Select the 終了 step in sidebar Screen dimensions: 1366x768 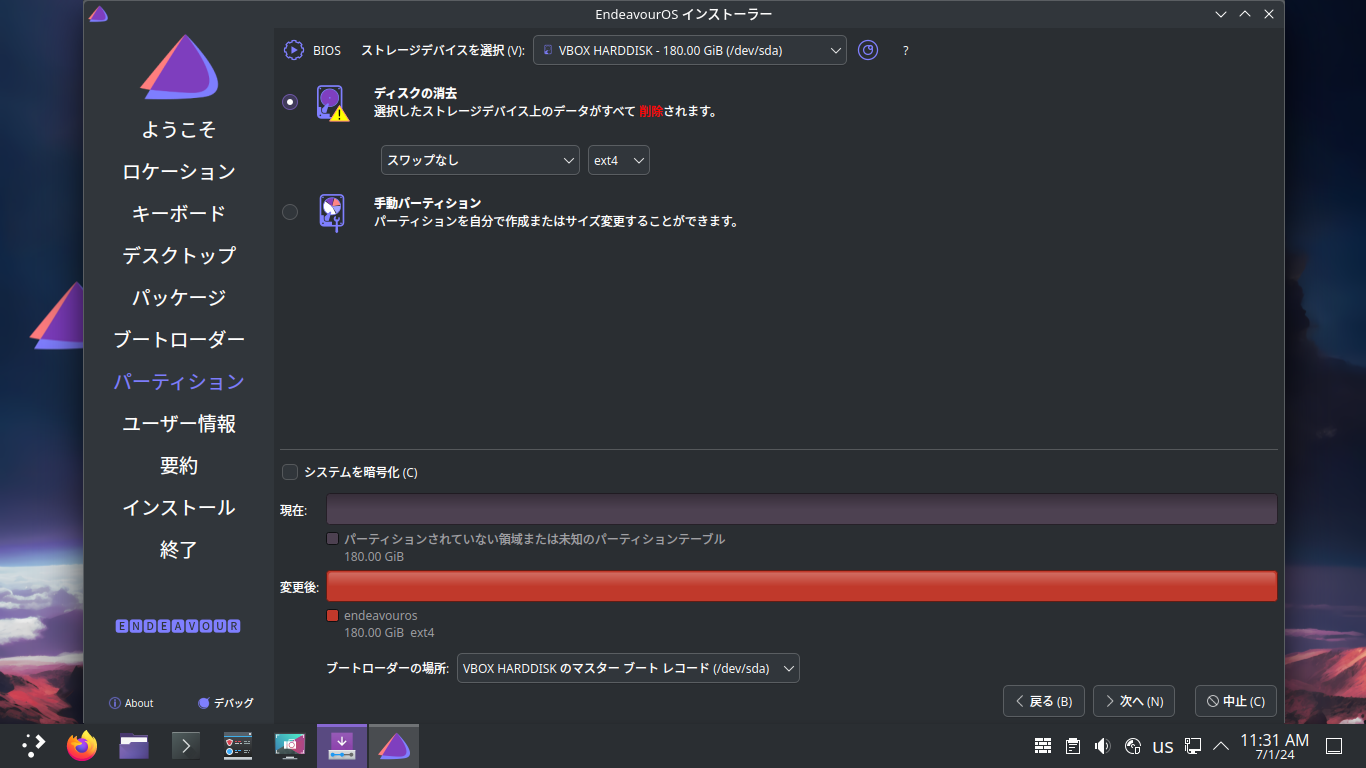point(179,550)
